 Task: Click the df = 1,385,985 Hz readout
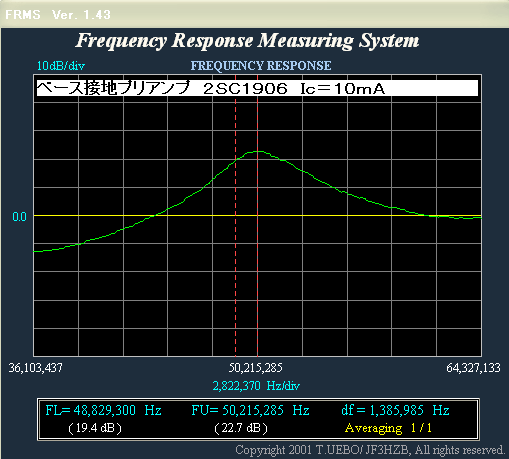tap(395, 410)
